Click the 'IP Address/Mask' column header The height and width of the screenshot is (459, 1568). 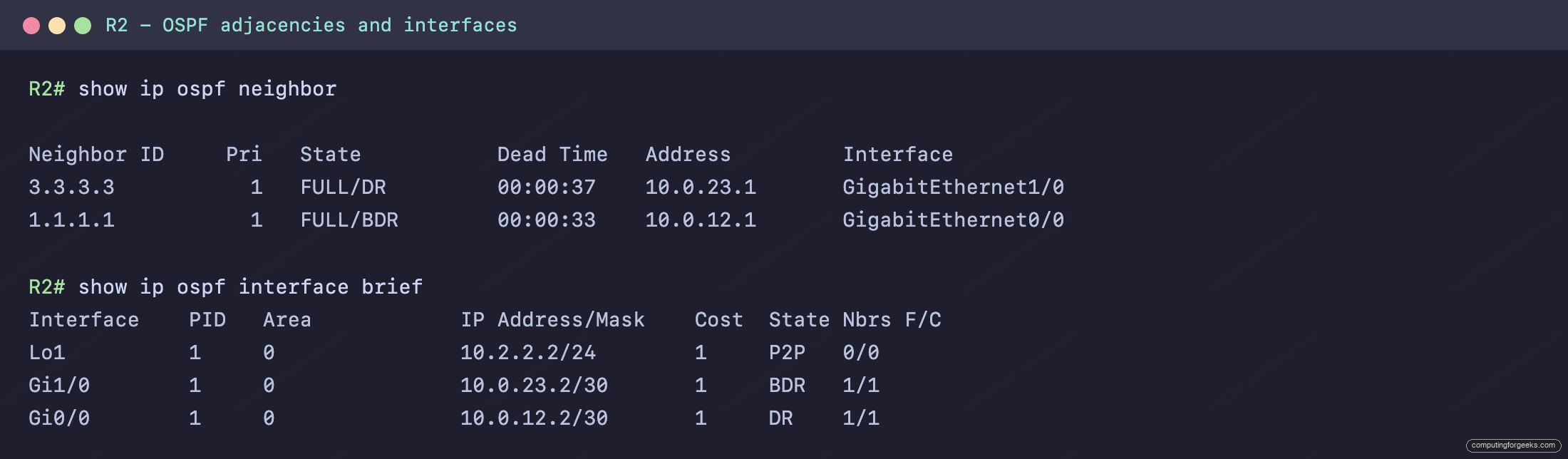tap(552, 320)
